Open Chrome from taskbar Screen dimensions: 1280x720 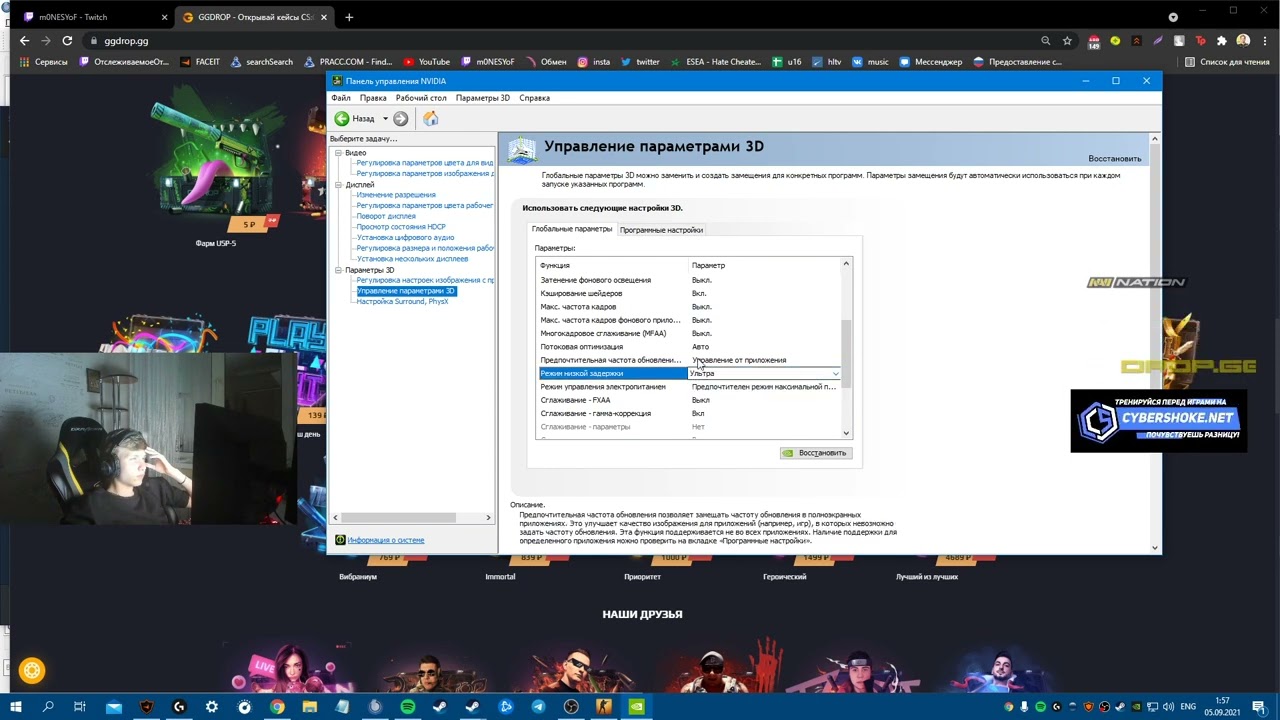277,707
